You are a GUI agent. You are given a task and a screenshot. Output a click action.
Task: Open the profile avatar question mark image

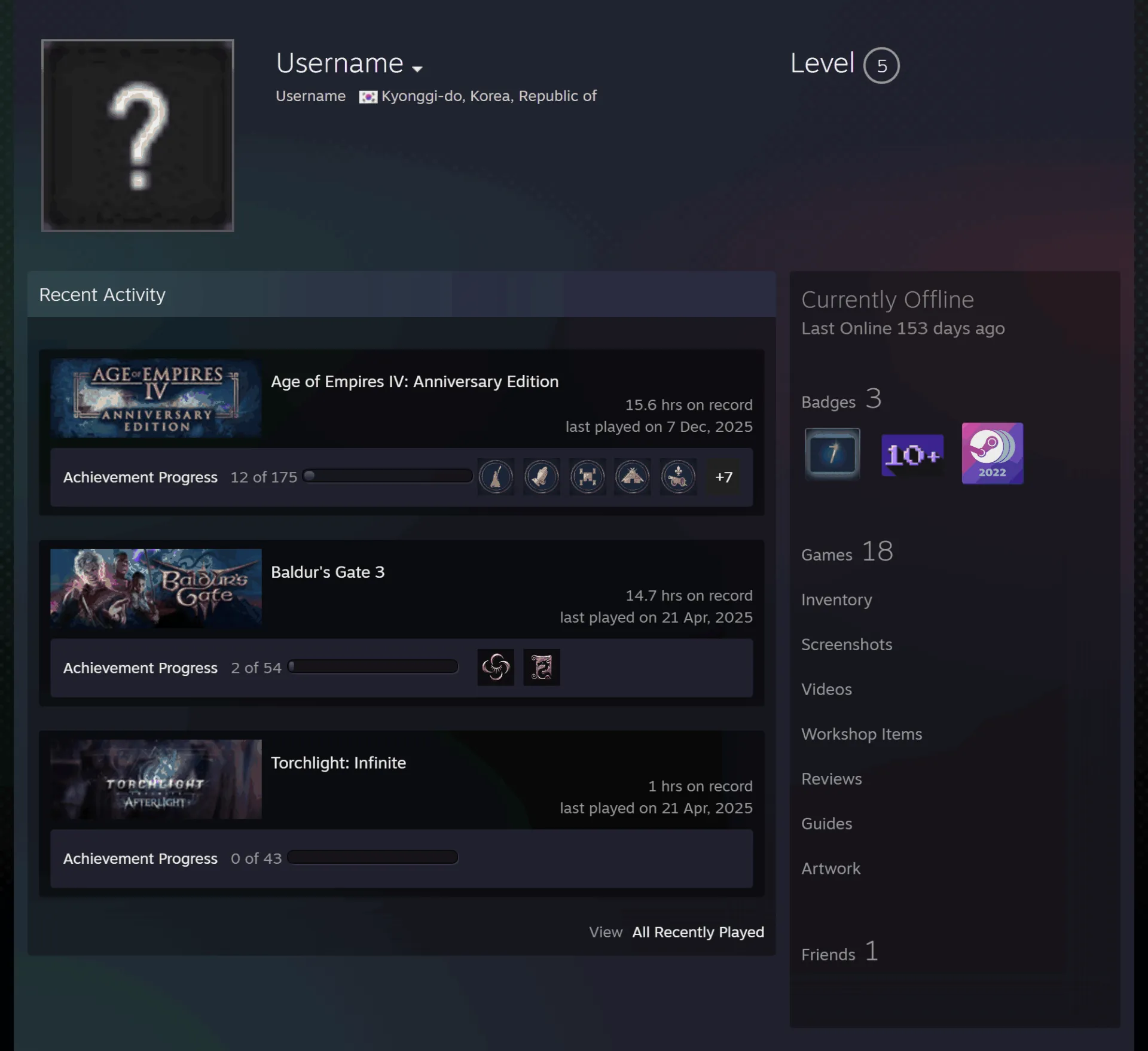pyautogui.click(x=138, y=135)
